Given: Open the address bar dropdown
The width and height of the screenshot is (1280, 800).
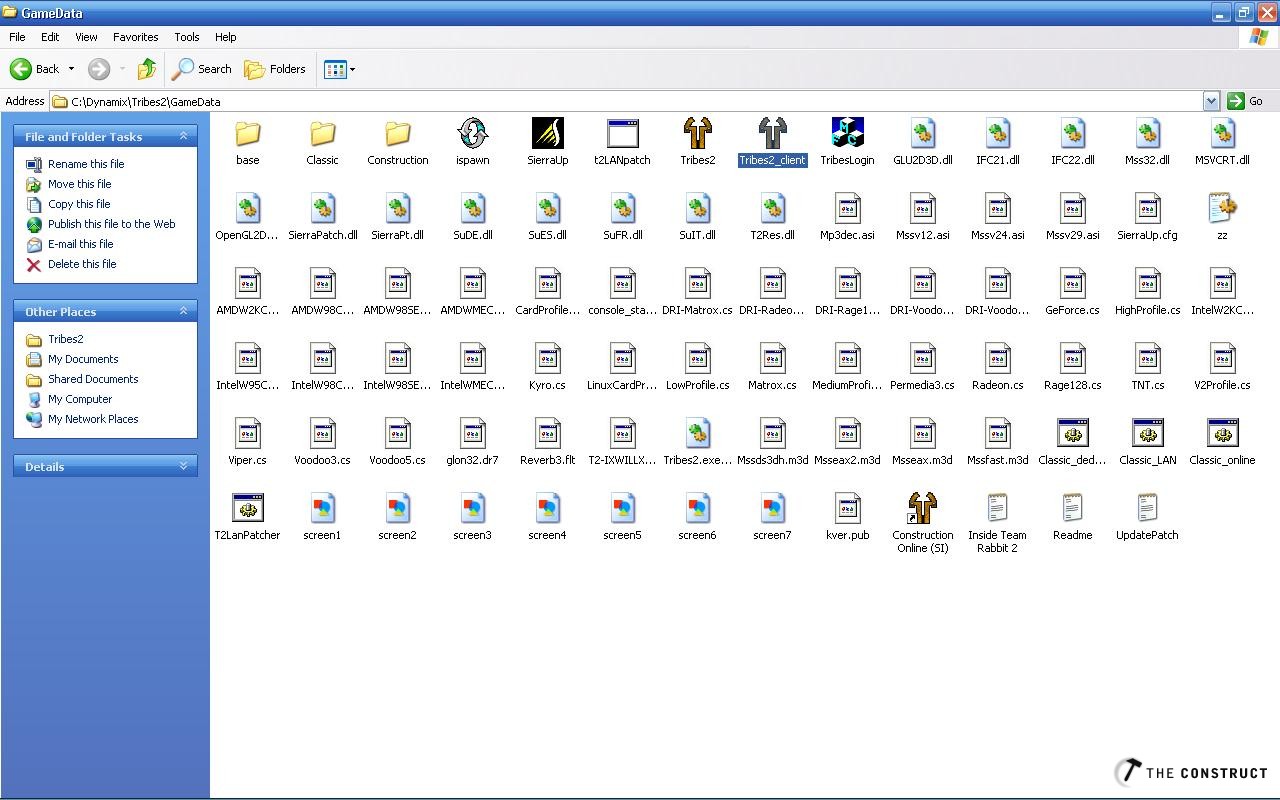Looking at the screenshot, I should click(1211, 101).
